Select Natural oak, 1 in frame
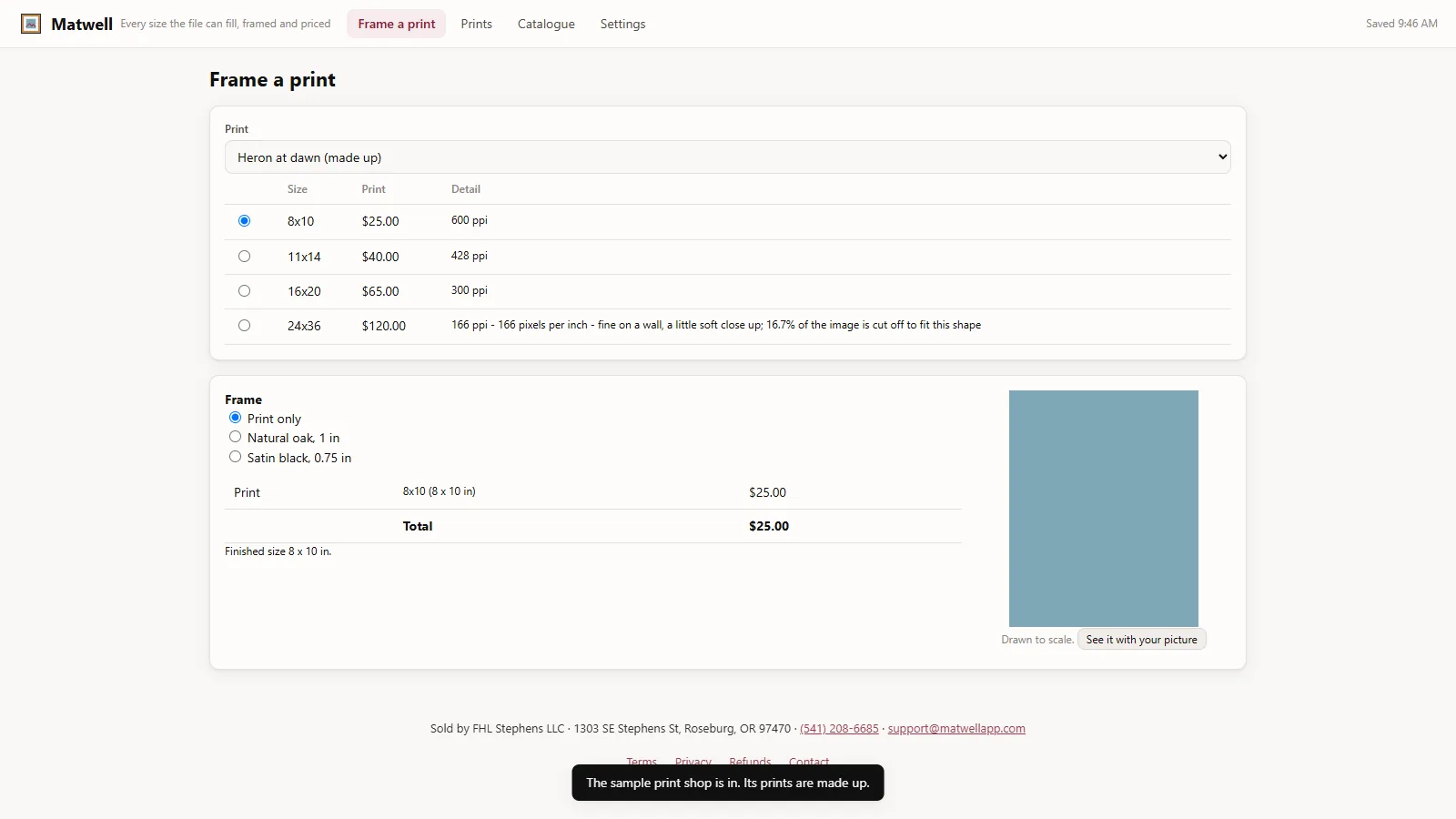The image size is (1456, 819). click(235, 437)
